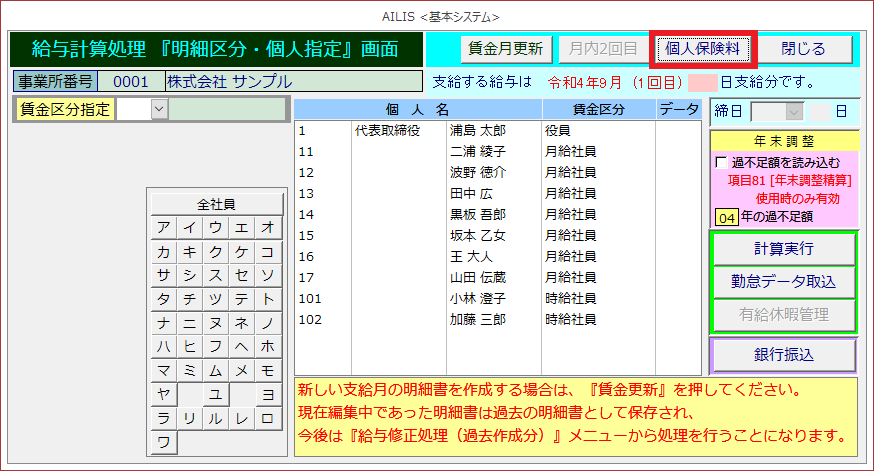Select employee 田中 広 in list

(474, 193)
